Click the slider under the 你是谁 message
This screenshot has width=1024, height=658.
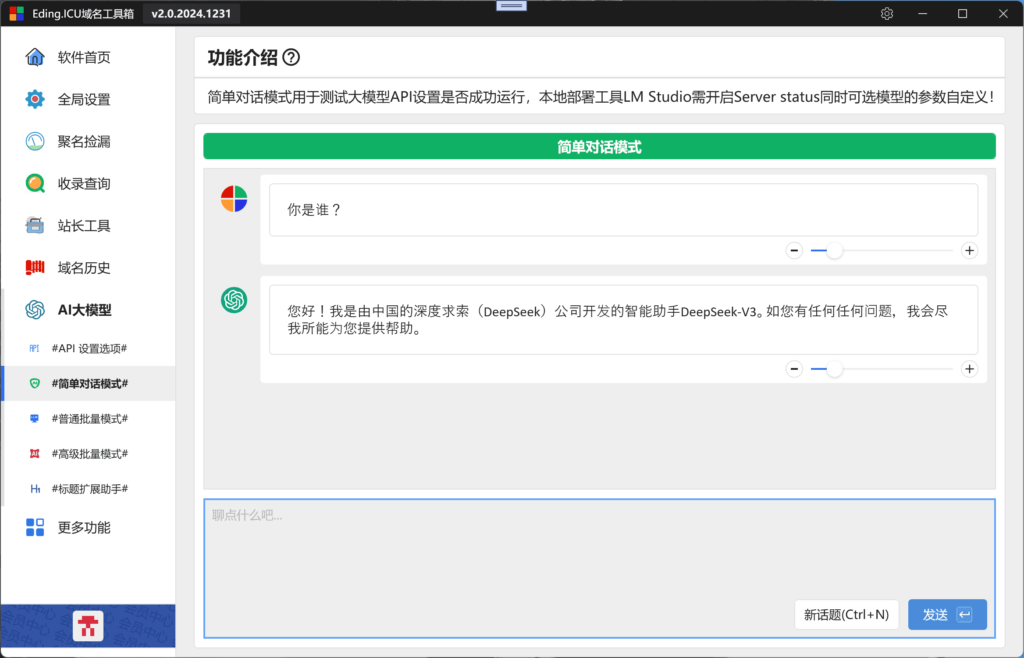tap(882, 251)
